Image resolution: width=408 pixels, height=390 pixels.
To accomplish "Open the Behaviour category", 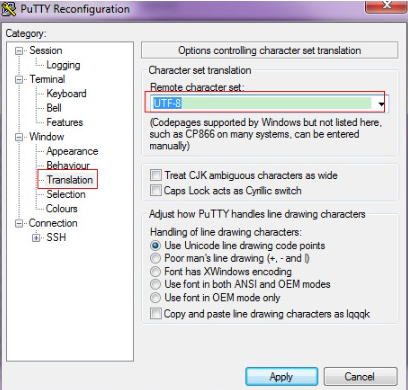I will coord(68,165).
